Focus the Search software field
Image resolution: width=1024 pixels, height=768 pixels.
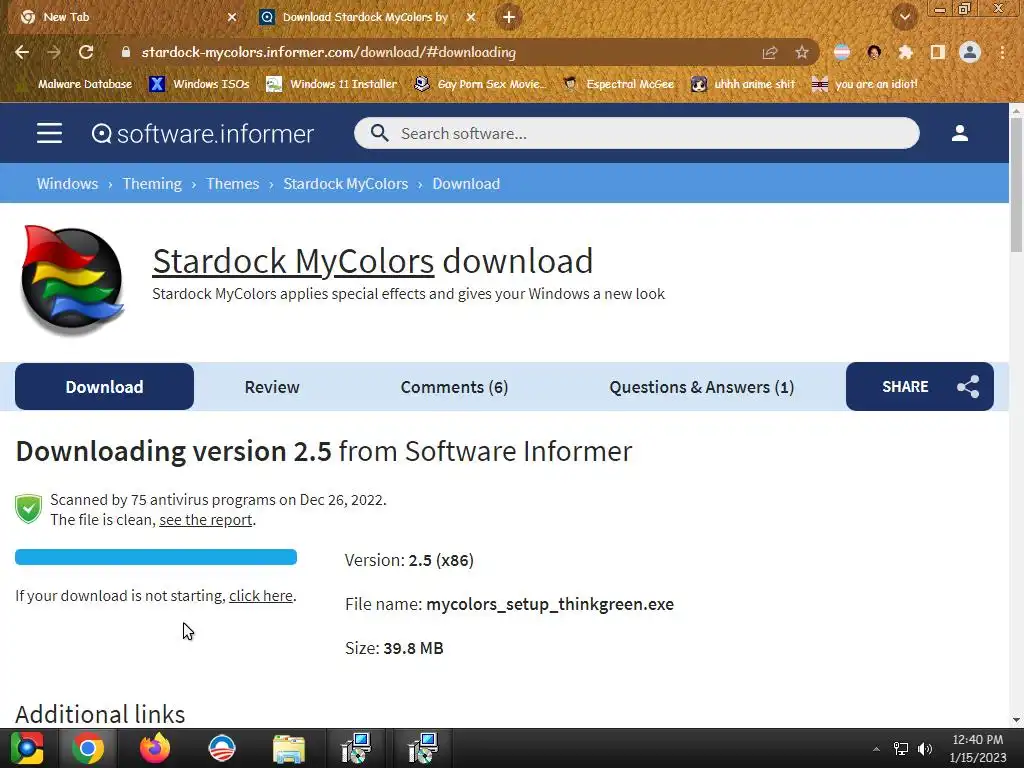pos(637,133)
